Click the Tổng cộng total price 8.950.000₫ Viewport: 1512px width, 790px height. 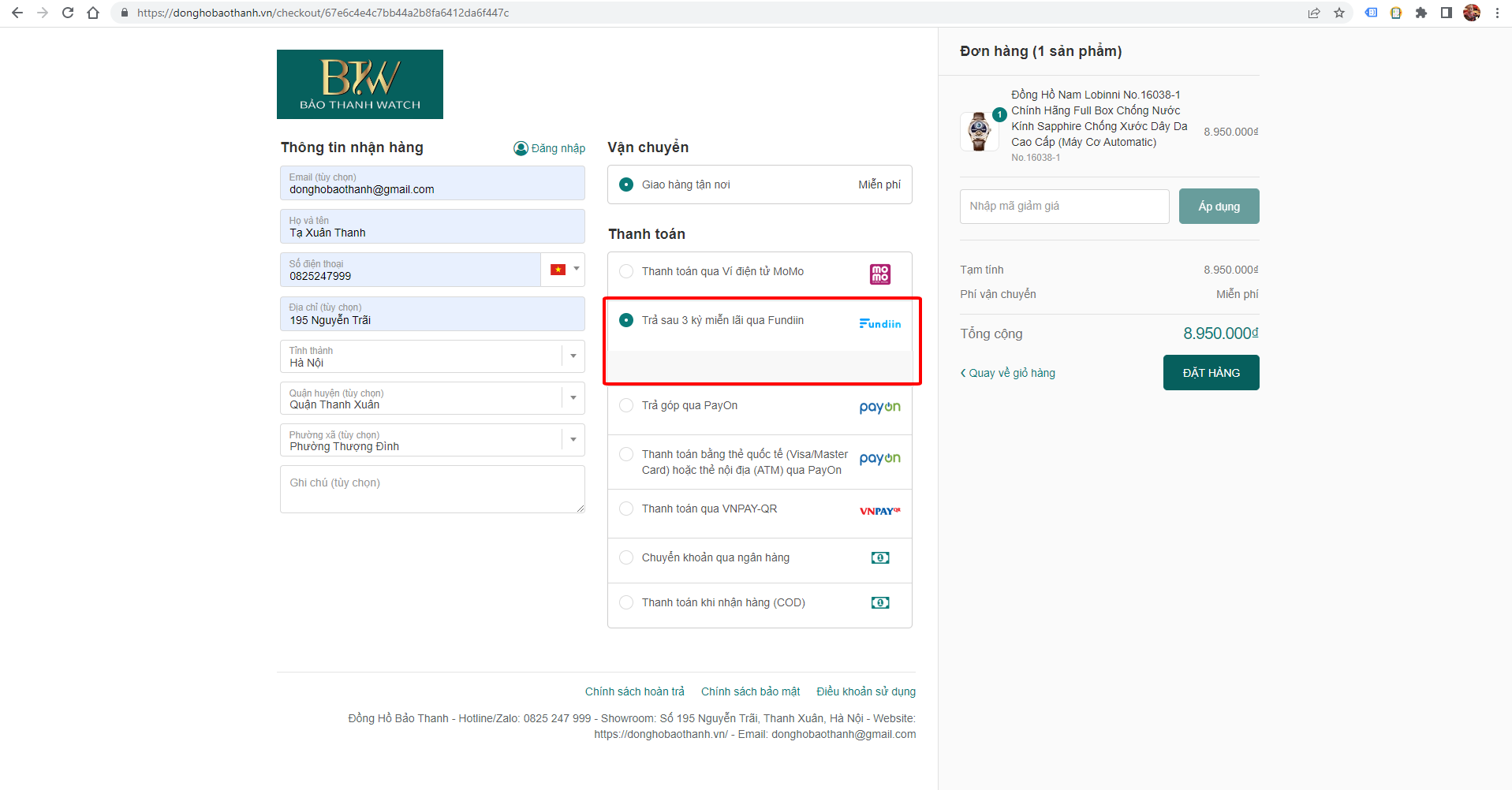[1220, 334]
